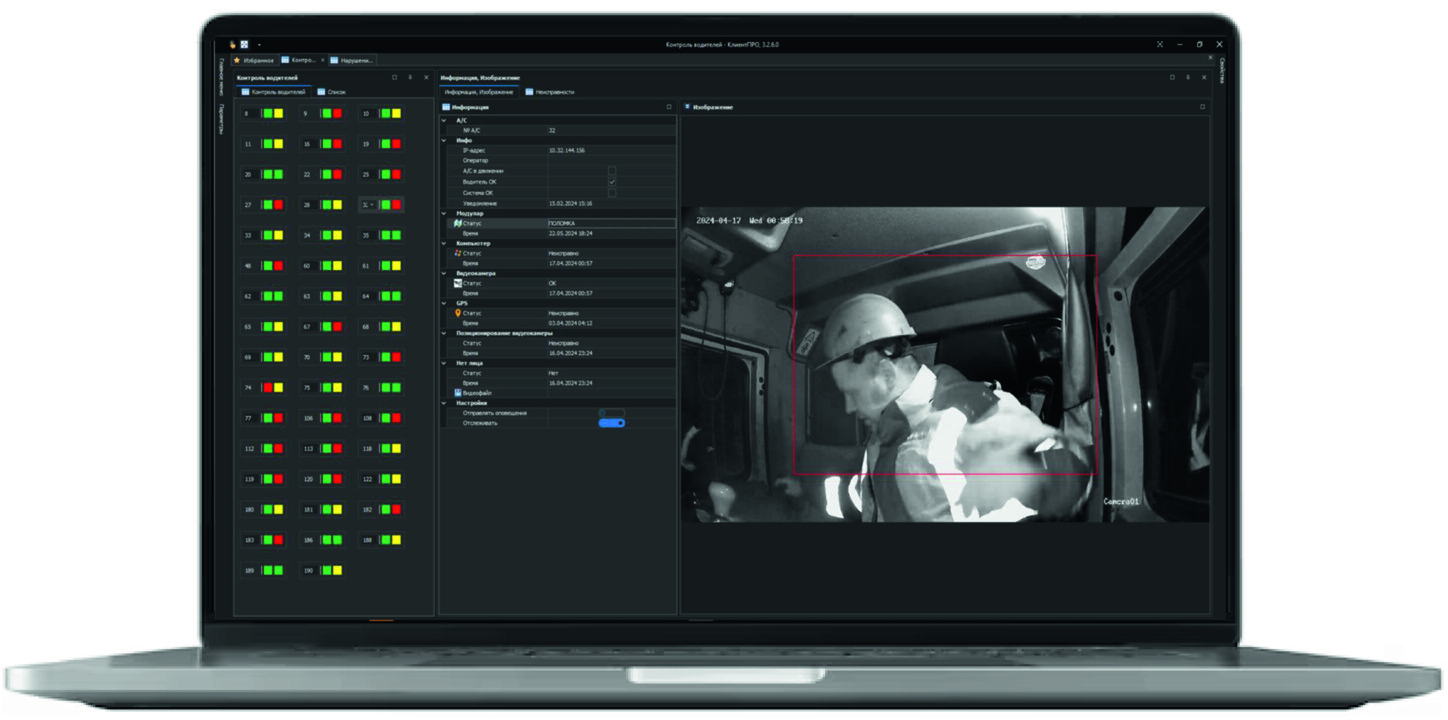Collapse the Модулар group

click(x=445, y=213)
